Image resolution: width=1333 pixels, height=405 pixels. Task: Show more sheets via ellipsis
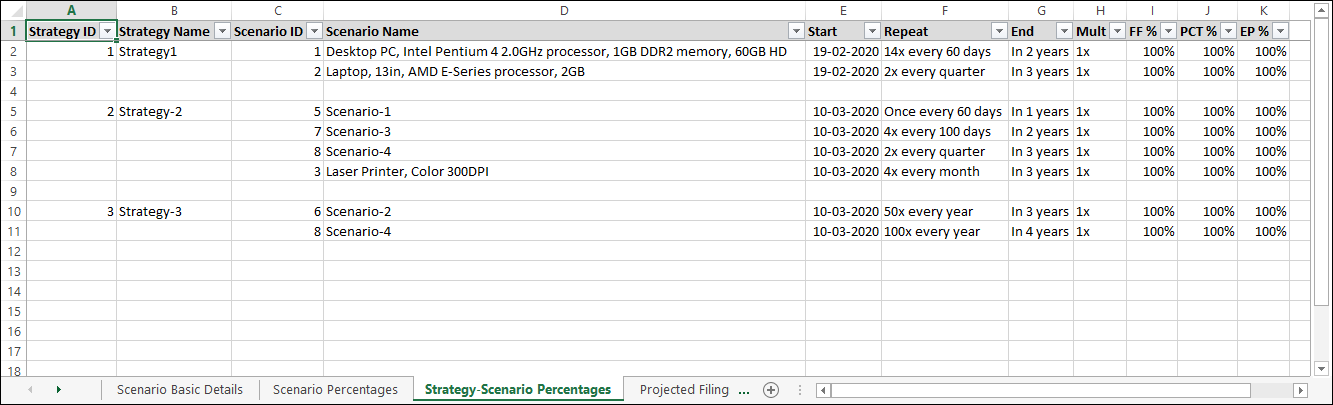744,390
